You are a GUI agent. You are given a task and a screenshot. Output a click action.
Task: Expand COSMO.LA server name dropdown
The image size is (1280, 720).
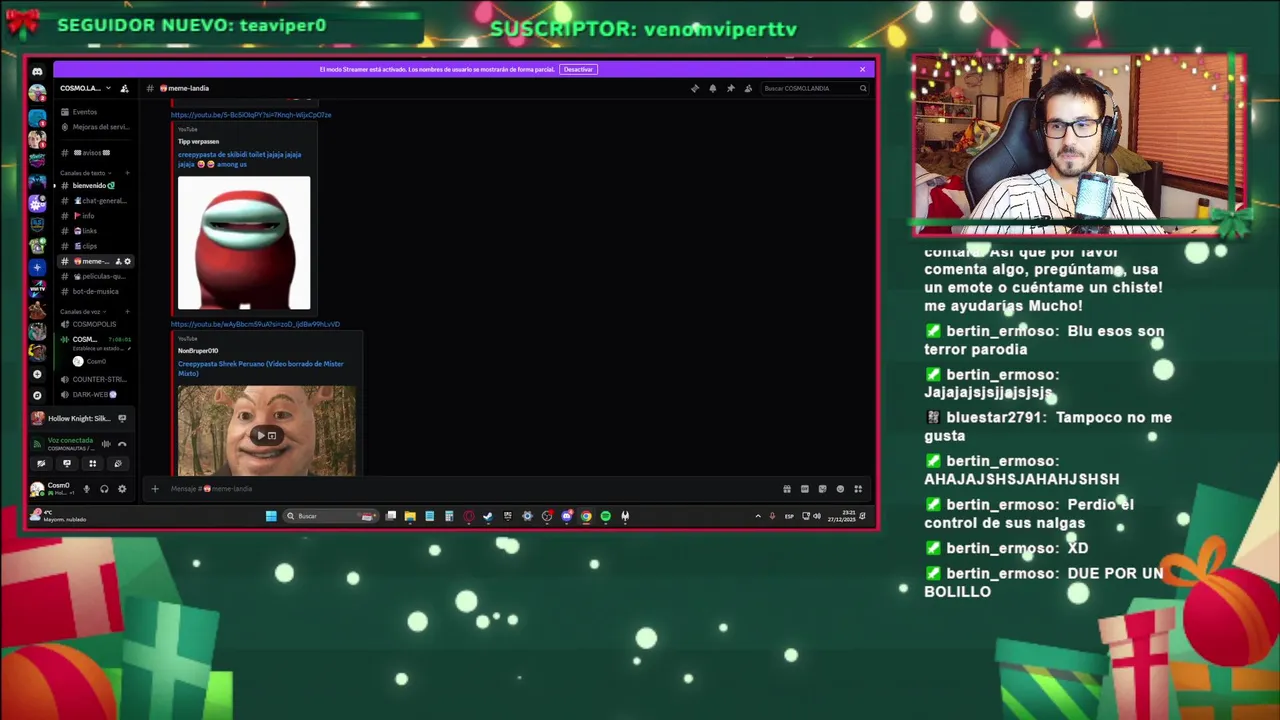(x=108, y=88)
